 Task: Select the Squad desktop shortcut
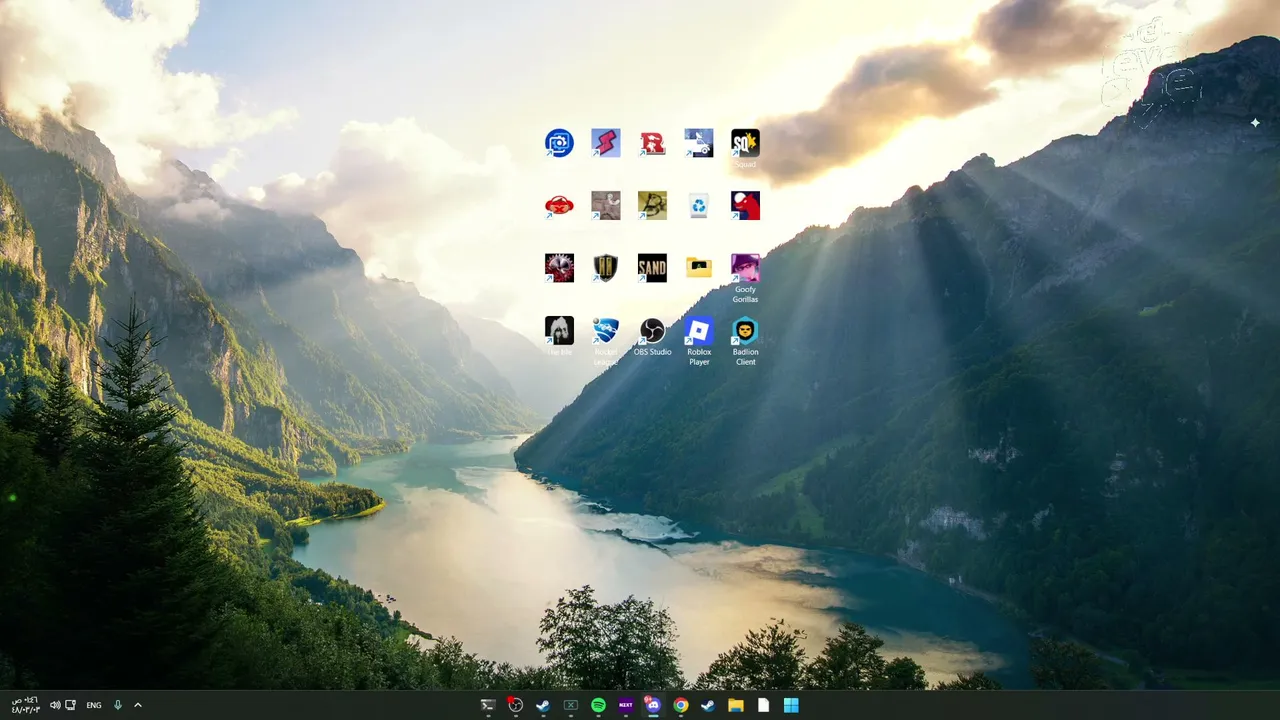pyautogui.click(x=745, y=148)
